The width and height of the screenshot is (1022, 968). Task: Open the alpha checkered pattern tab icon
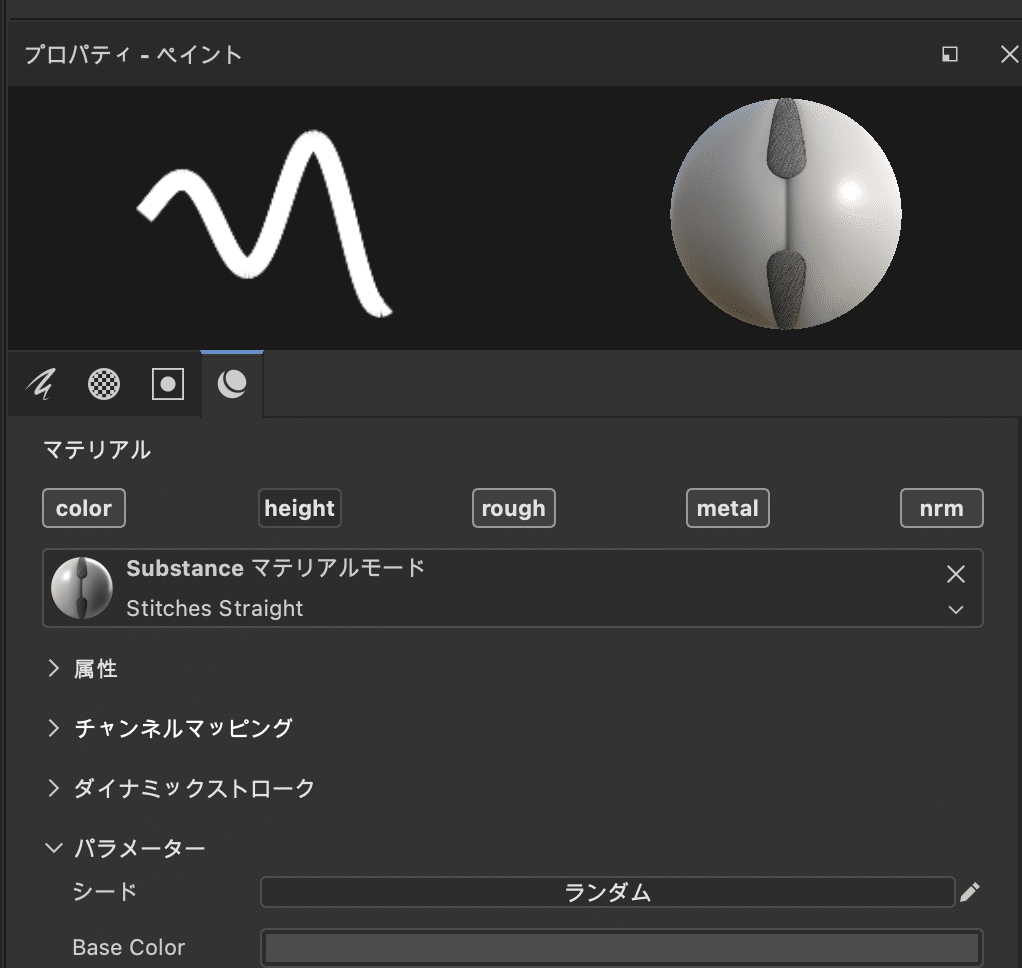click(x=104, y=384)
